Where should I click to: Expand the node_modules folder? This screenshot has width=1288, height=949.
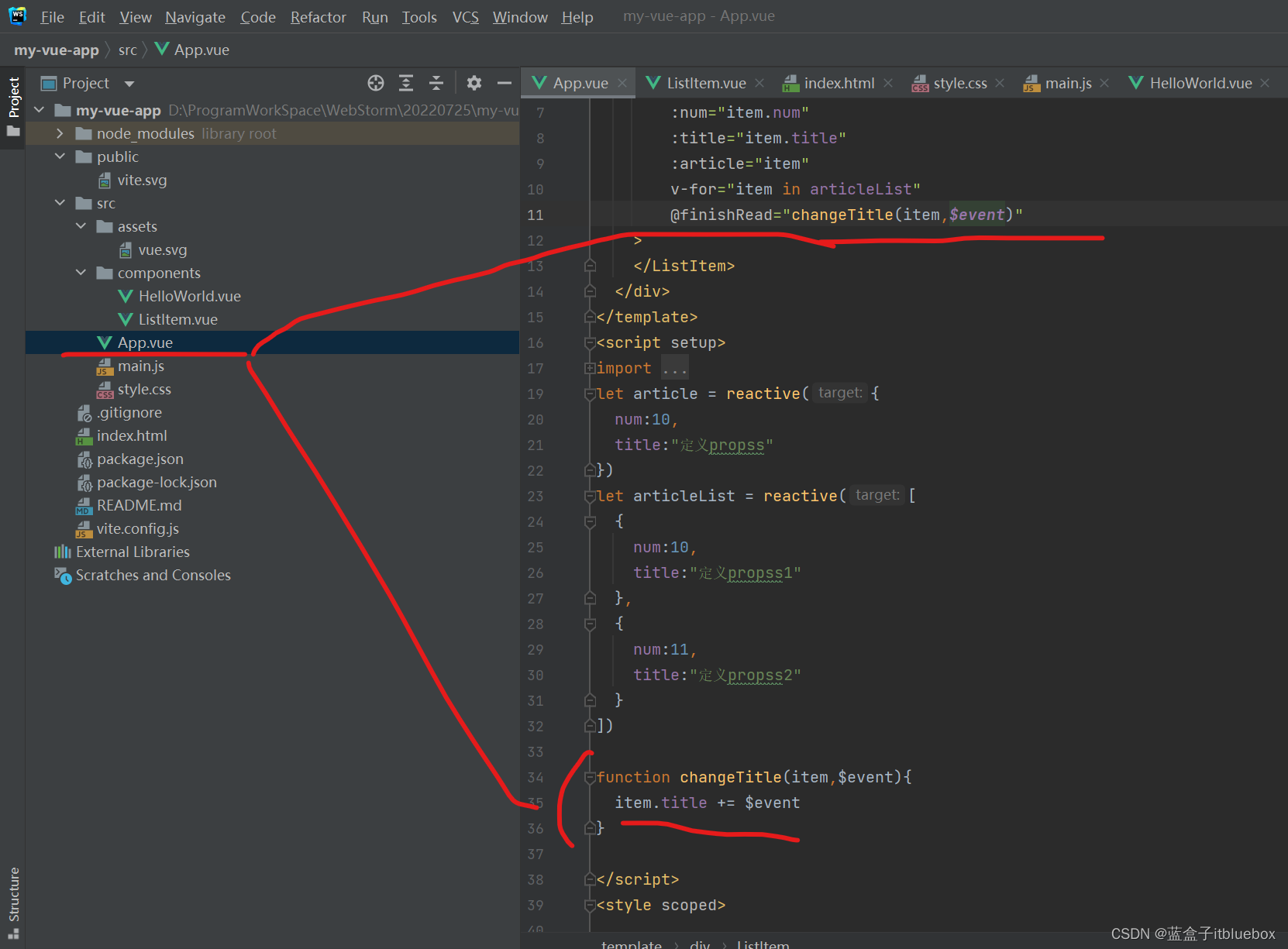(60, 133)
